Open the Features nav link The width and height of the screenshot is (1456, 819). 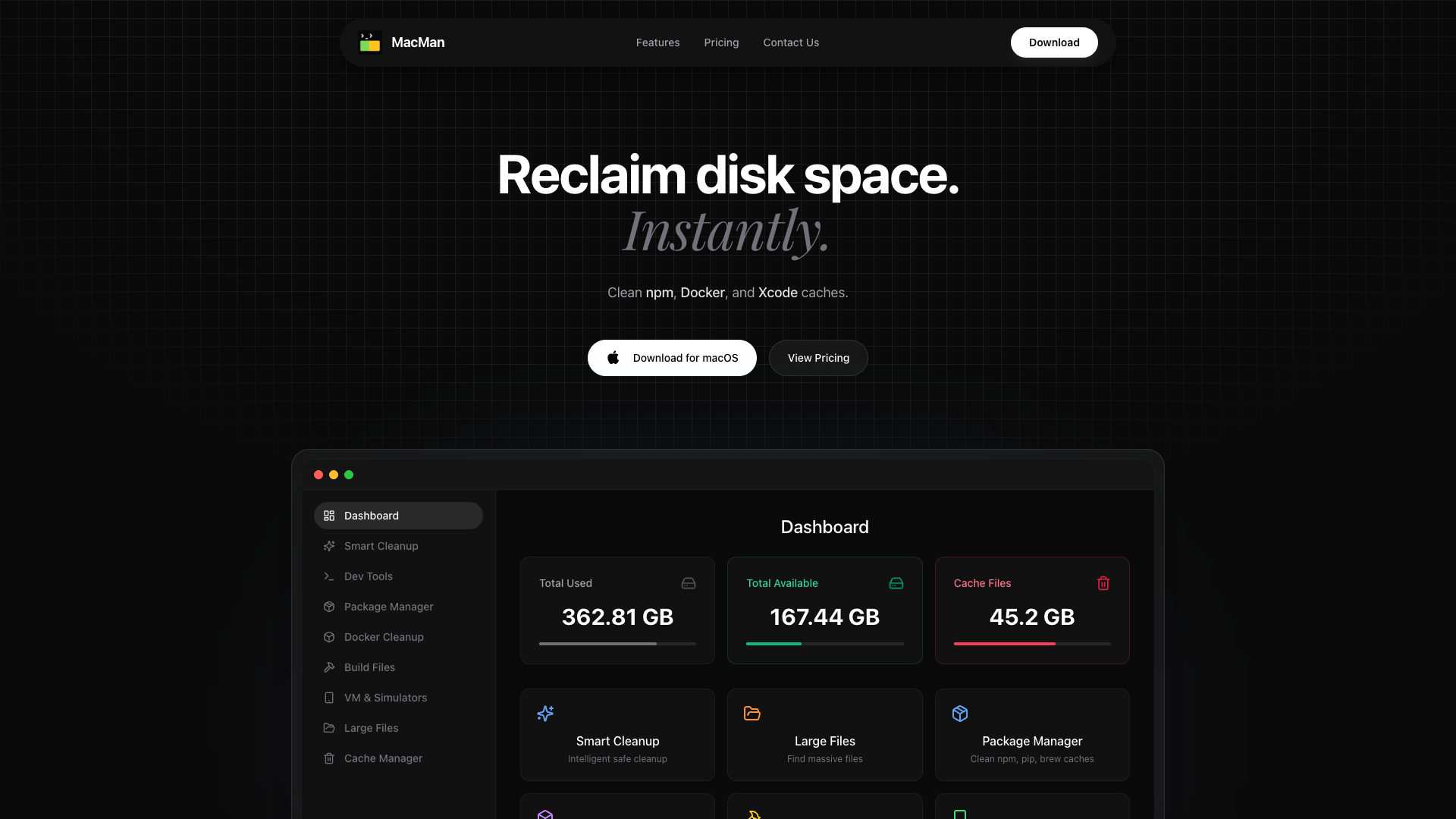pos(657,42)
